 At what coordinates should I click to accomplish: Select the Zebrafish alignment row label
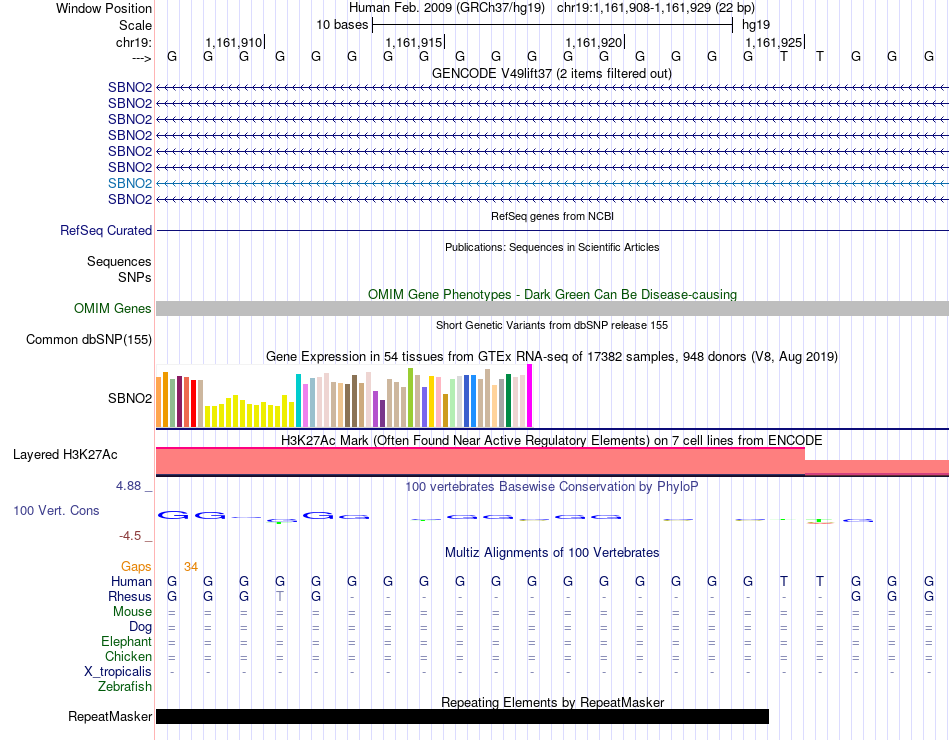[x=125, y=687]
